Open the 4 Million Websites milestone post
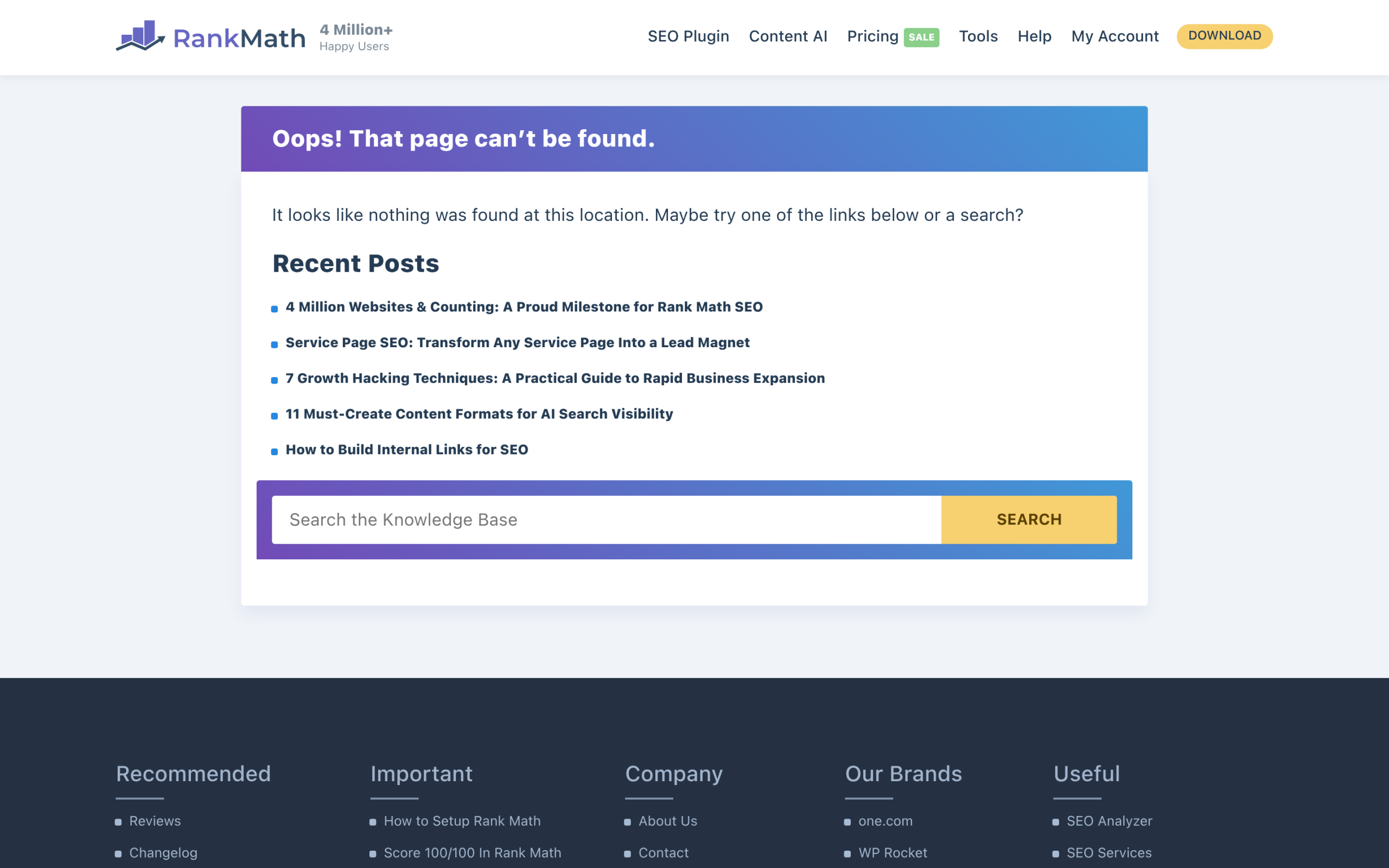Viewport: 1389px width, 868px height. click(524, 307)
